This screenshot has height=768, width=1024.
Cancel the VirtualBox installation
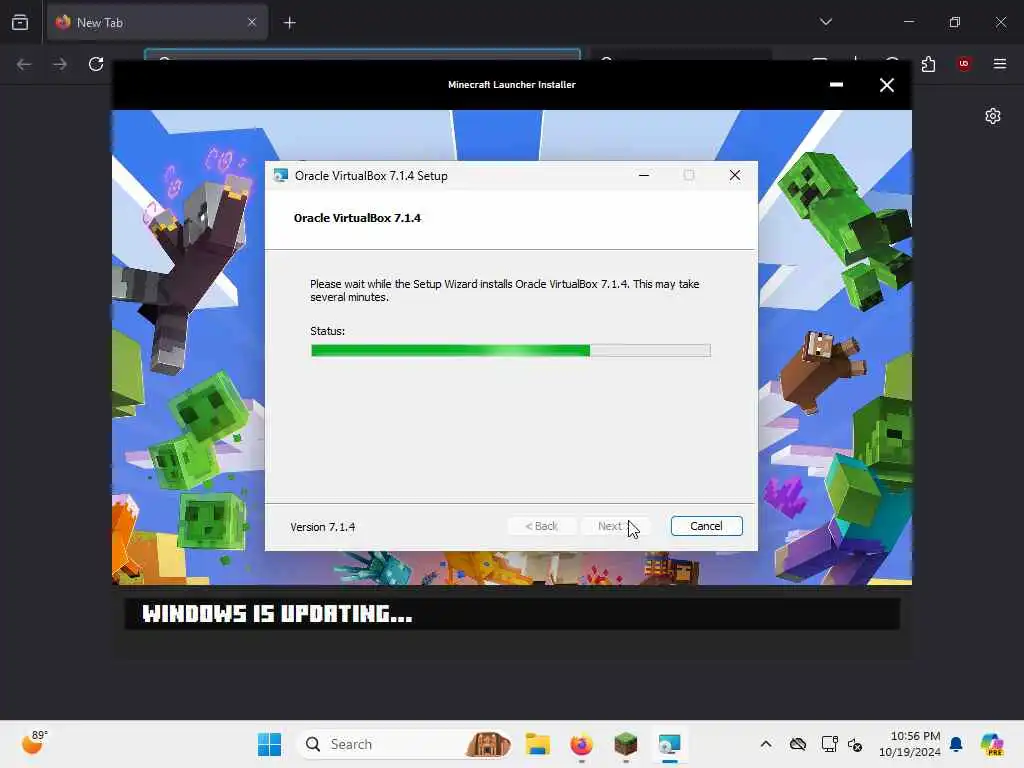(x=706, y=526)
